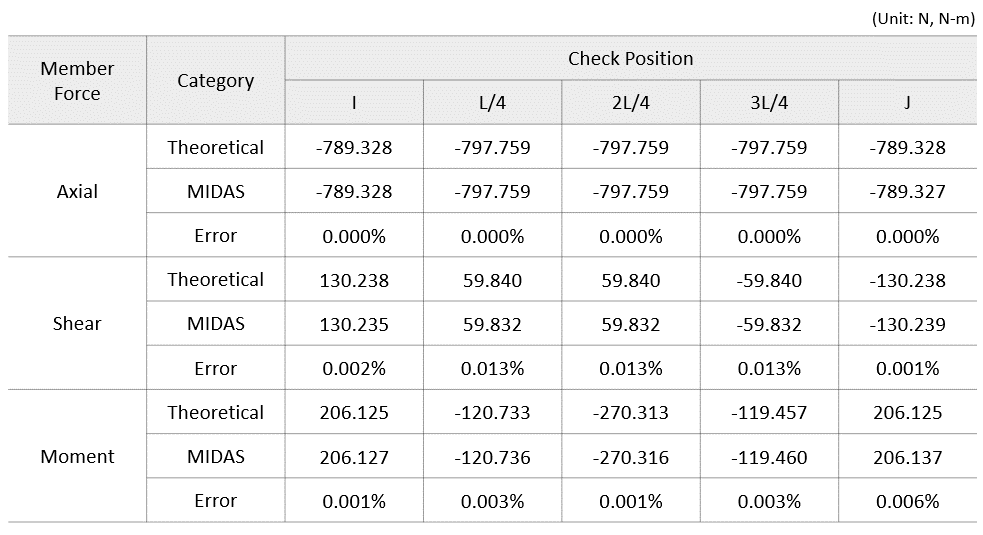Select the MIDAS moment value -120.736
This screenshot has height=535, width=983.
[x=492, y=457]
